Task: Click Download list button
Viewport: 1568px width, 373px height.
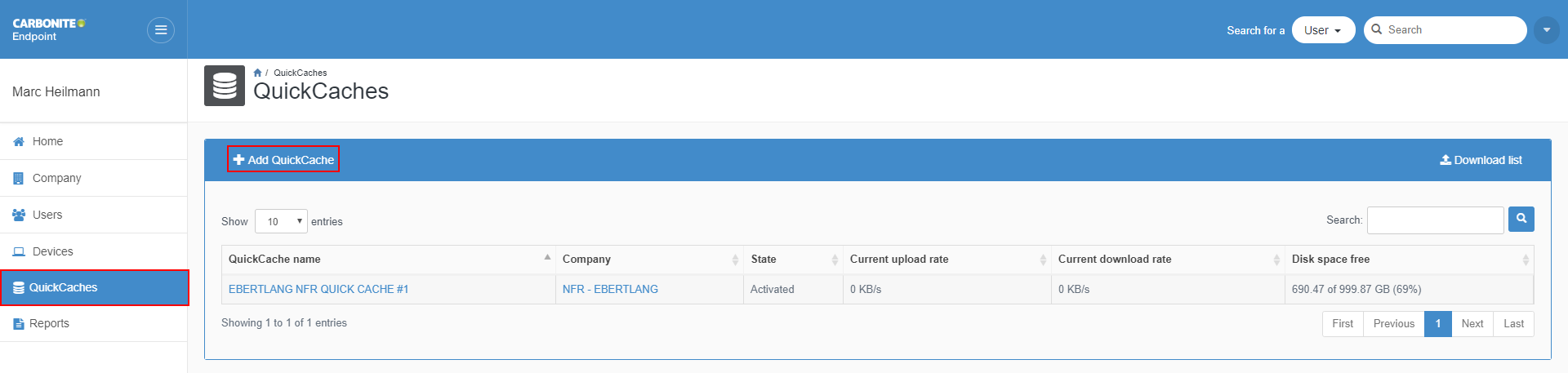Action: [1481, 160]
